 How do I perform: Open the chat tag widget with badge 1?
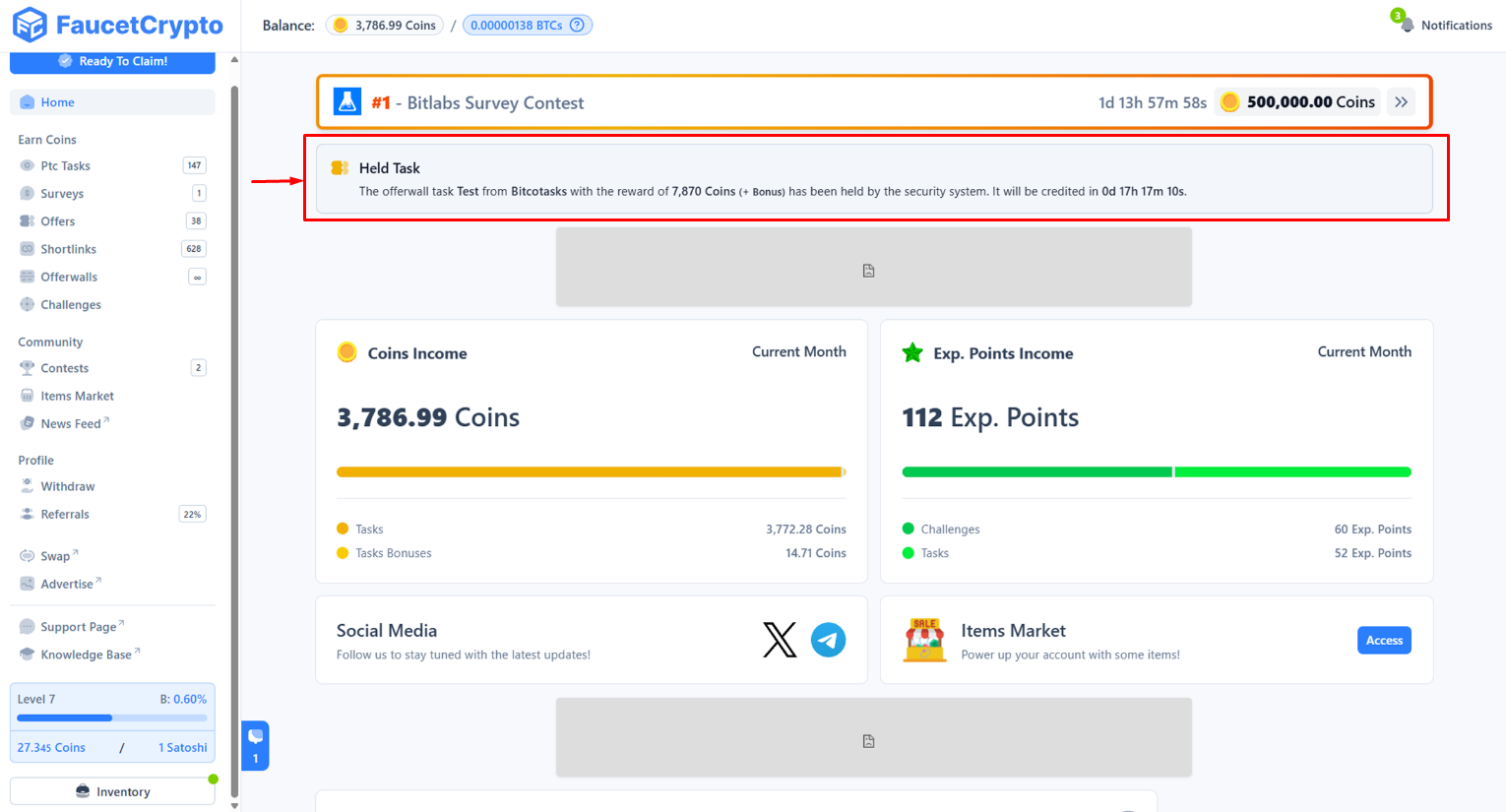(x=255, y=745)
